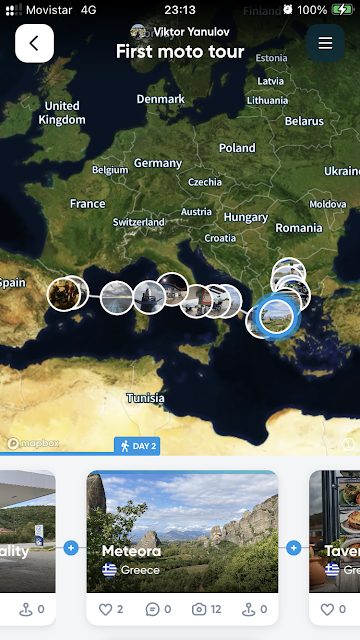
Task: Tap the Viktor Yanulov name
Action: [x=192, y=32]
